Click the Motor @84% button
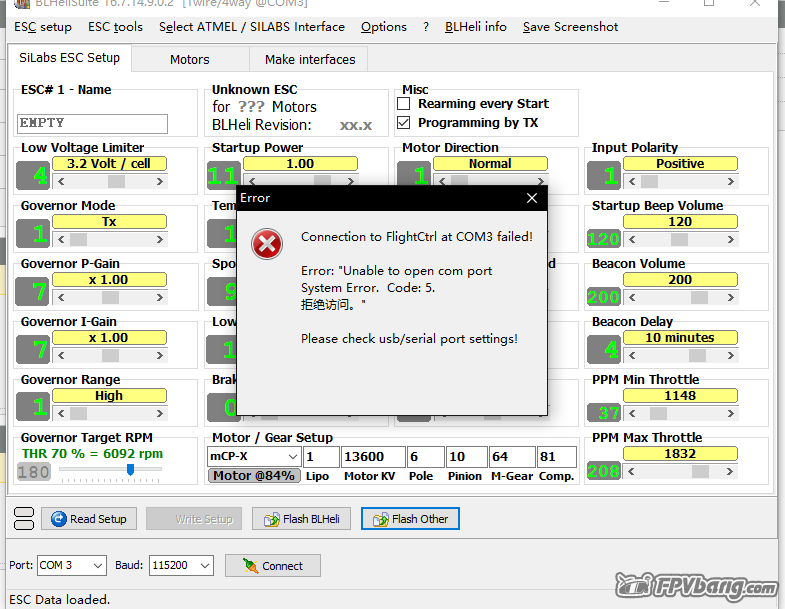 (x=254, y=476)
